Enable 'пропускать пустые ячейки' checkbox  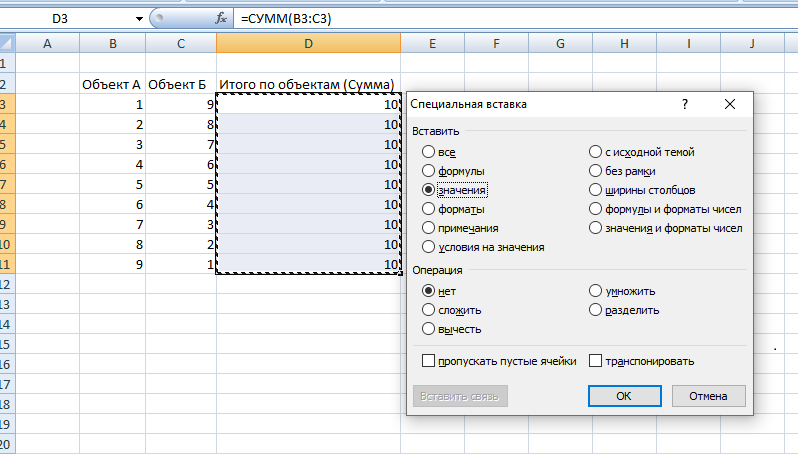click(x=429, y=361)
